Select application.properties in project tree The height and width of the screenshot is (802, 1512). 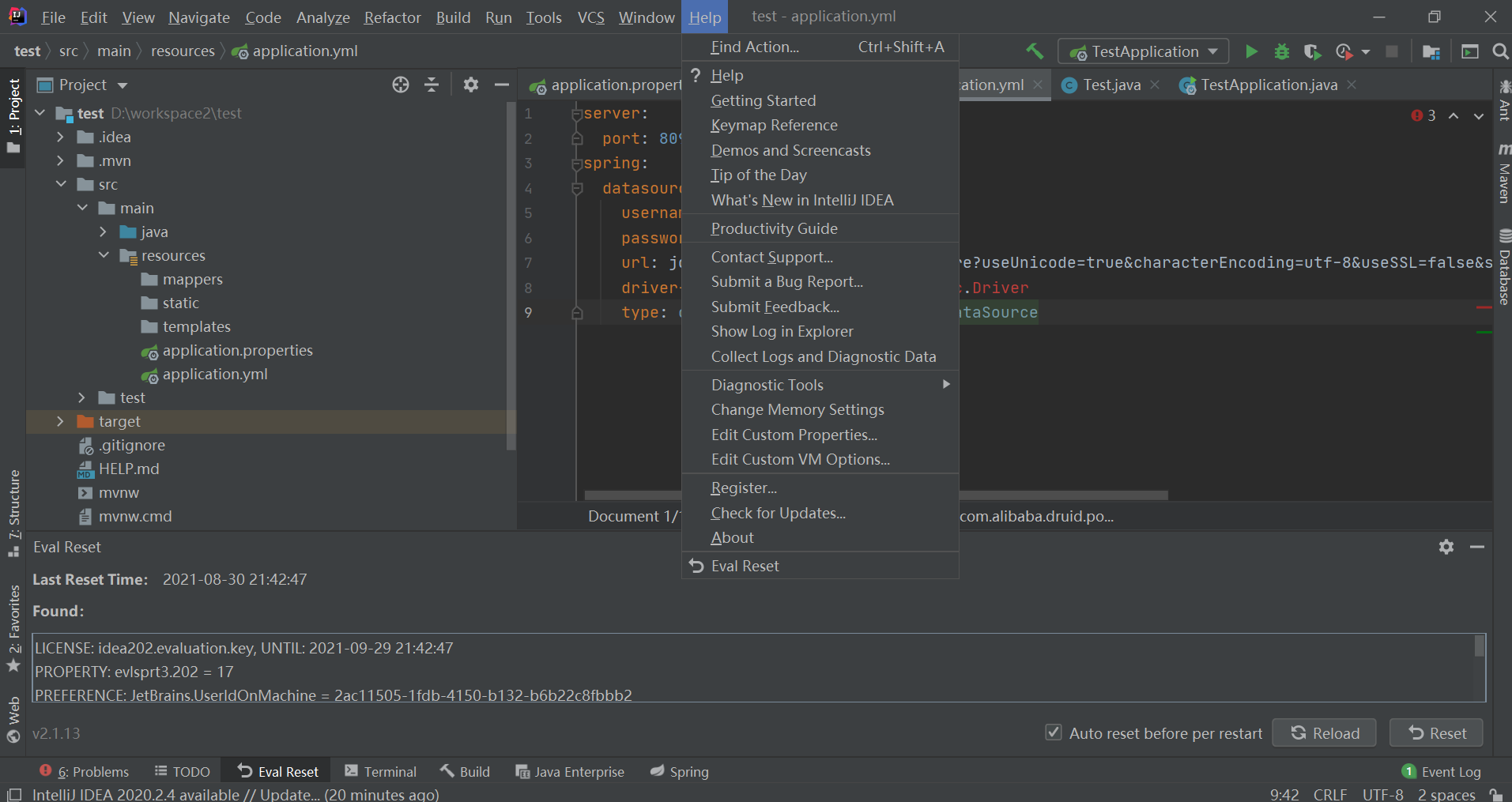[237, 350]
